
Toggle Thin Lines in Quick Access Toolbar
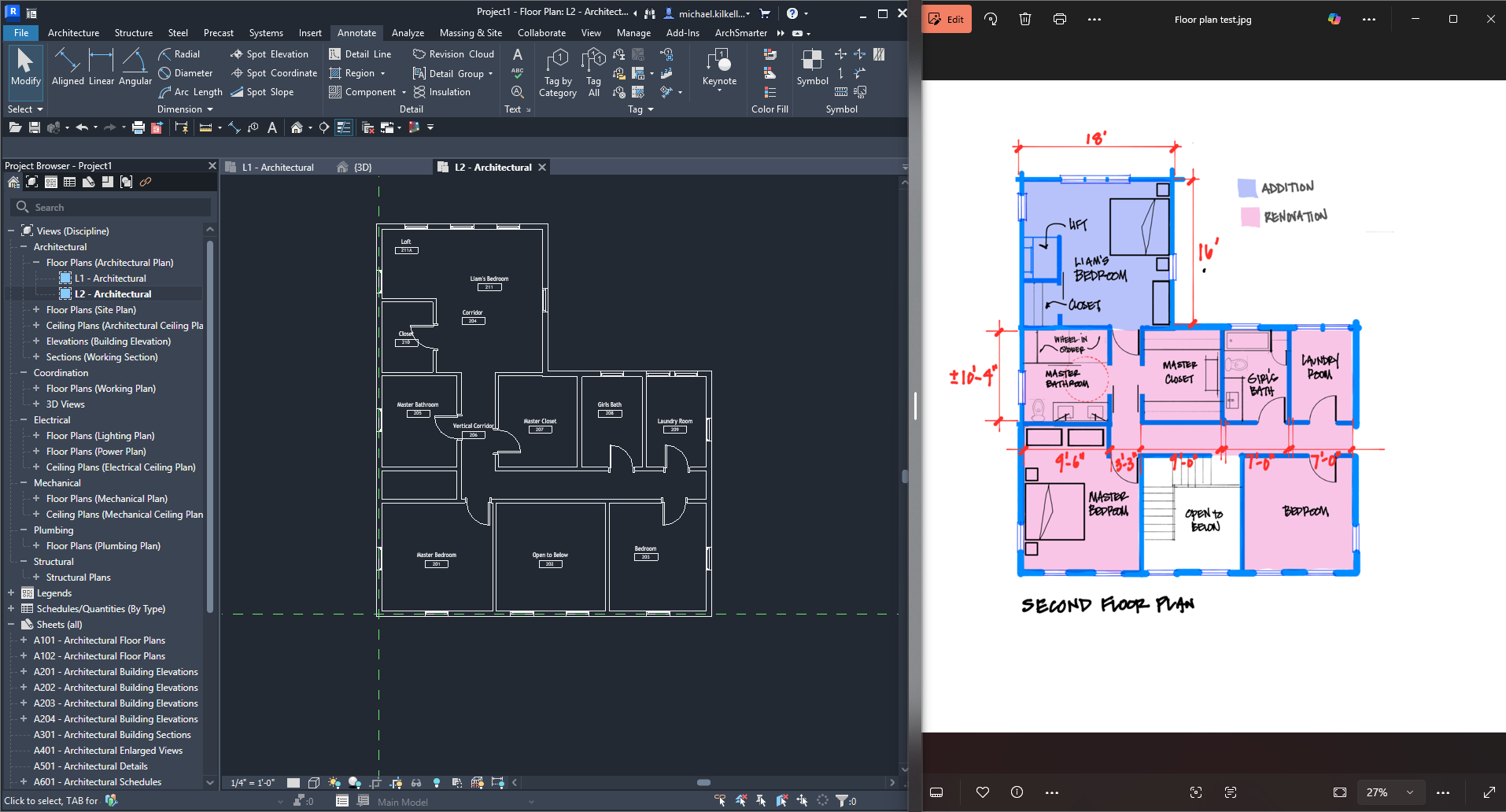click(x=344, y=127)
